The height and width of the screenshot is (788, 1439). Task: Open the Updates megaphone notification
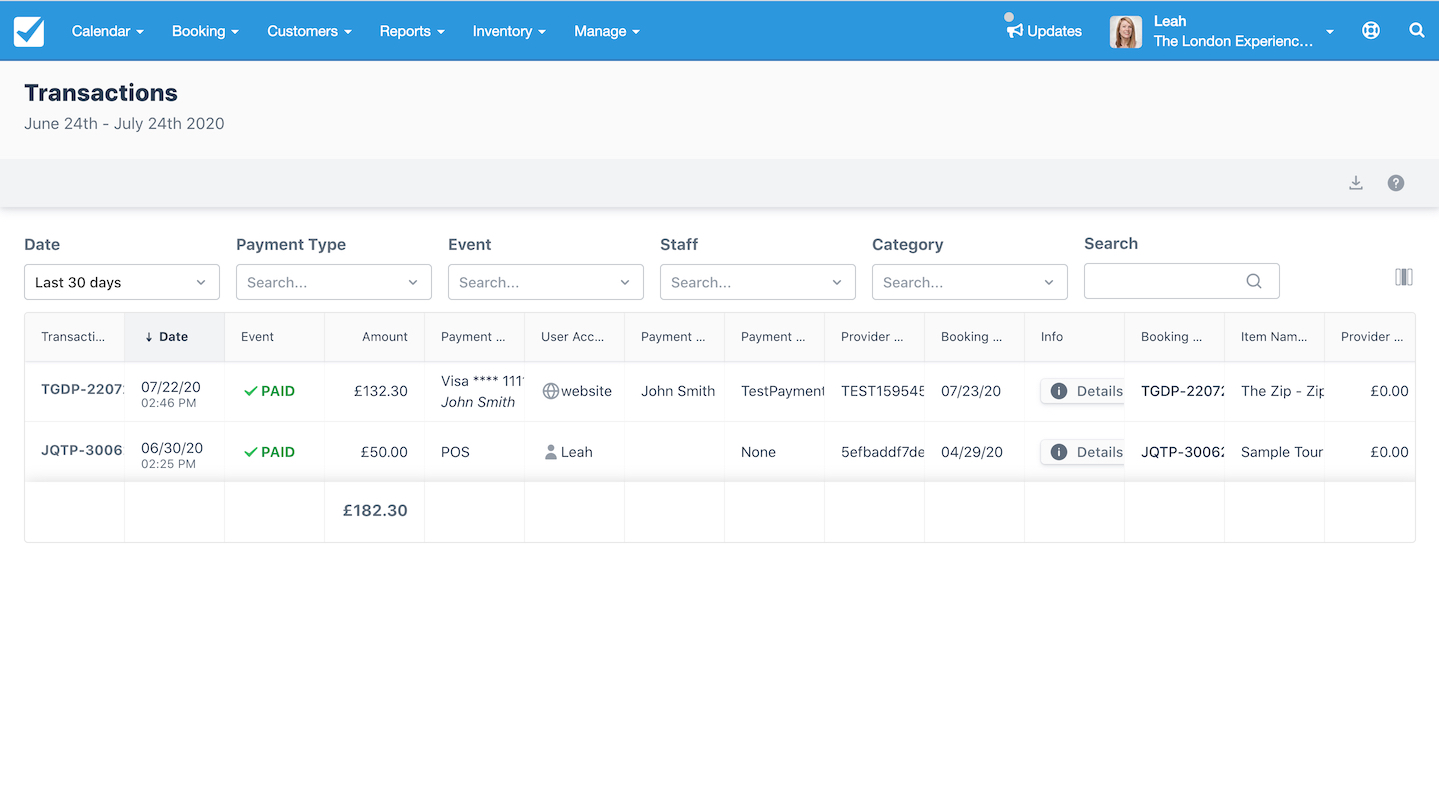(x=1015, y=31)
